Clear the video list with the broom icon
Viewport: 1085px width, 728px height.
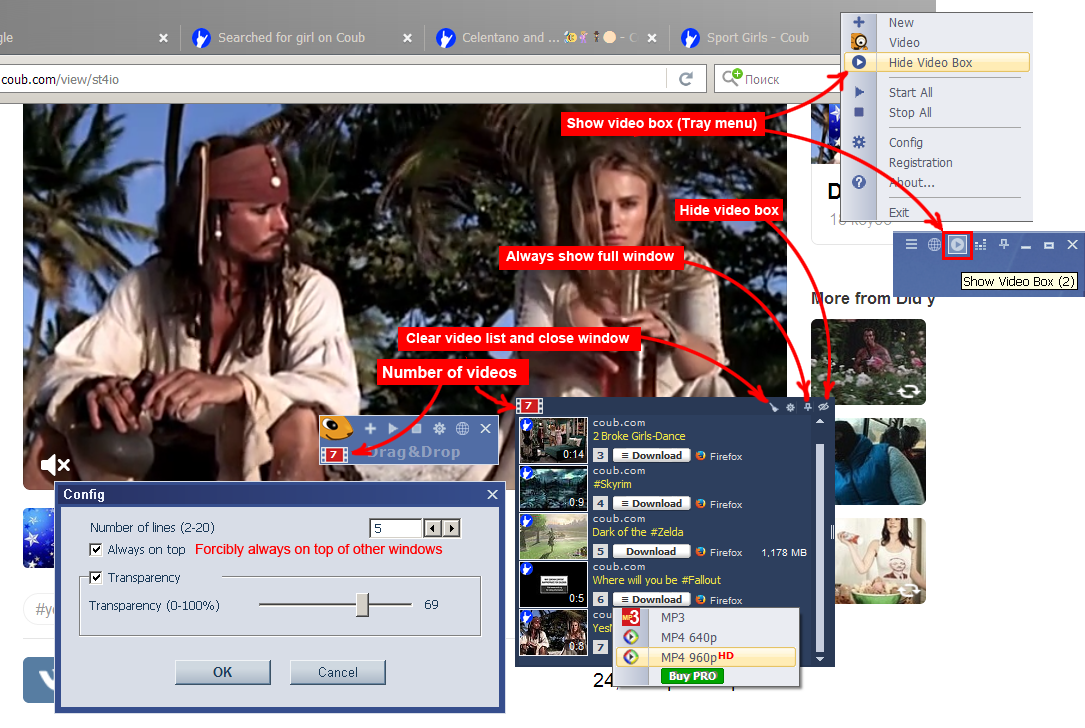pyautogui.click(x=773, y=407)
